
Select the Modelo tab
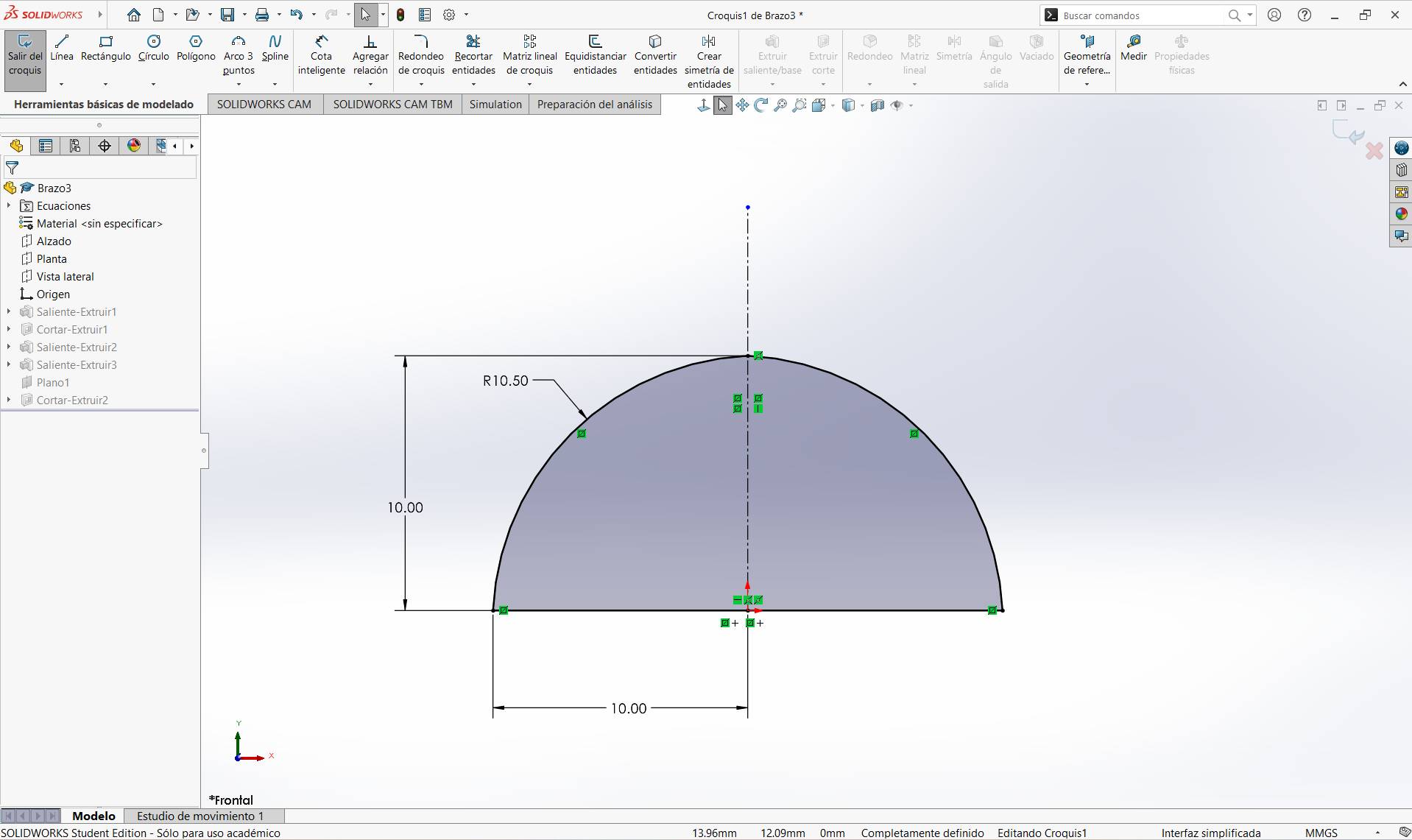click(x=93, y=816)
